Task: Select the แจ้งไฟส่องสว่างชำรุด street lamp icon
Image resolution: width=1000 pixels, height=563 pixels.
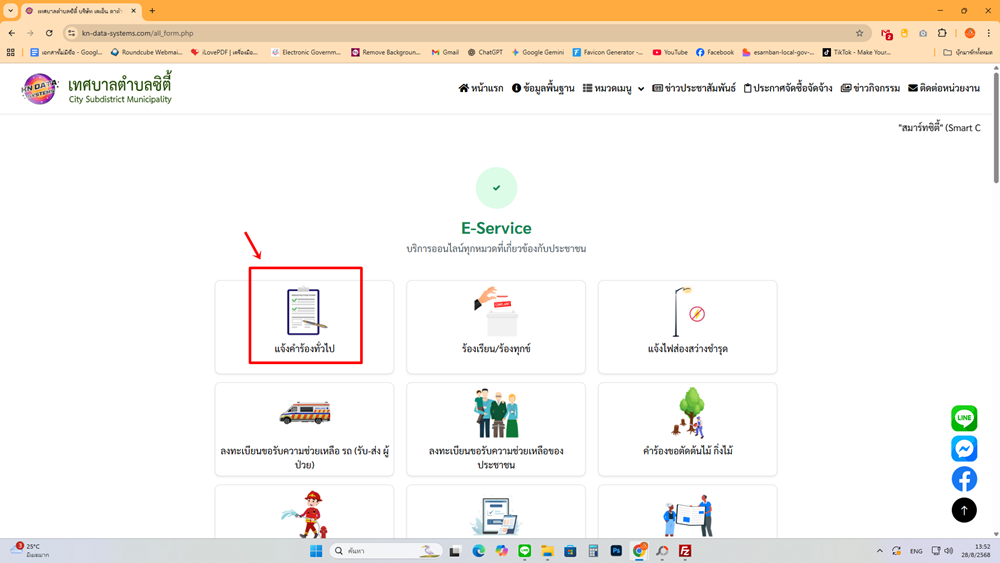Action: [x=688, y=314]
